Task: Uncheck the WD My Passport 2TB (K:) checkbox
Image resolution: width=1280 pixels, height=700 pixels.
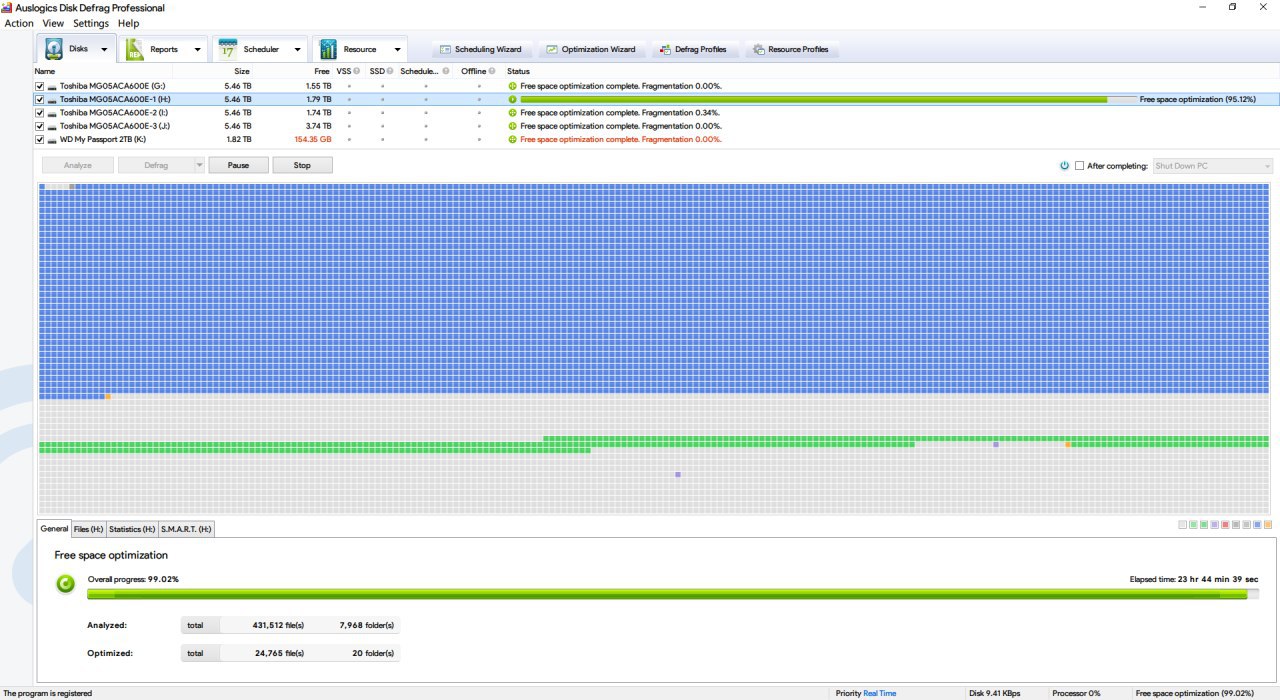Action: click(40, 140)
